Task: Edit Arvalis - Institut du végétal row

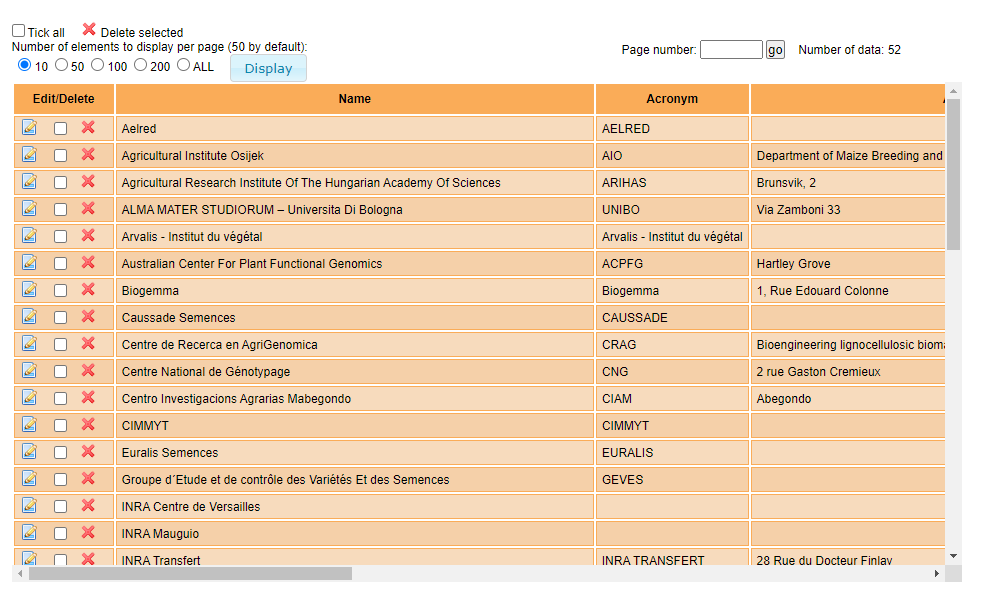Action: tap(29, 235)
